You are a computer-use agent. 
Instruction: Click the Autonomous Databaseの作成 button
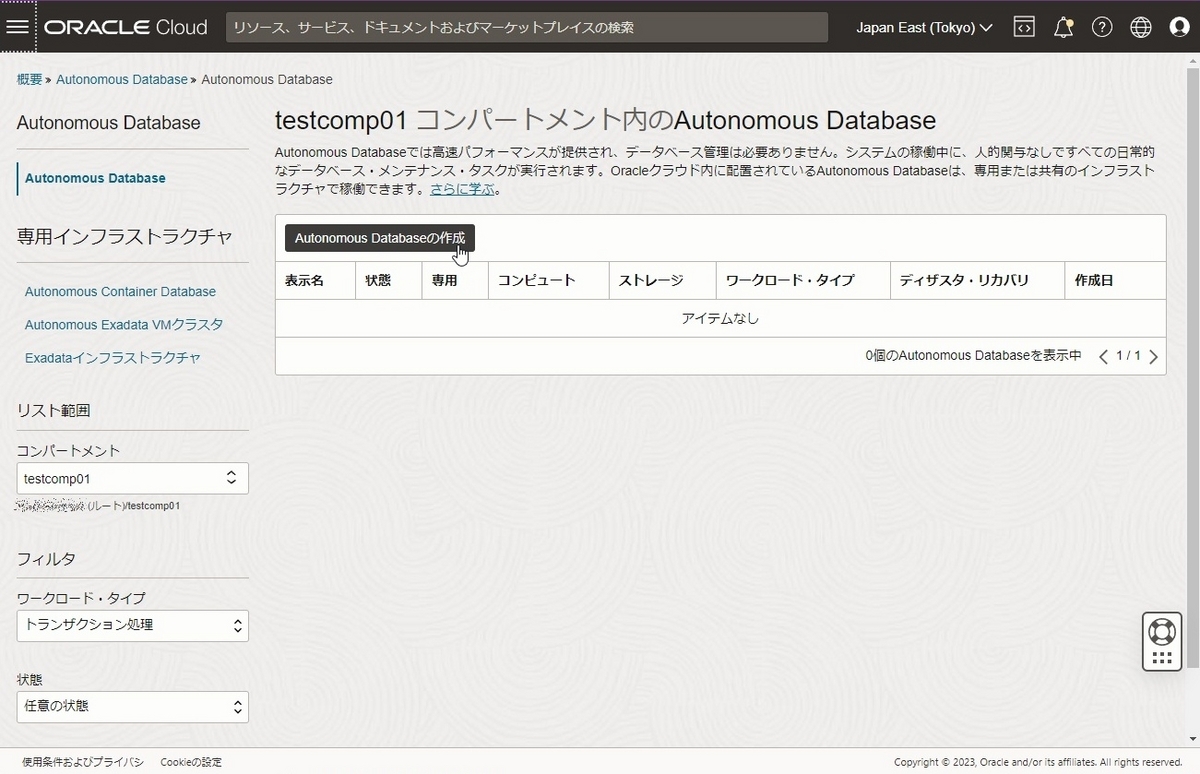point(378,238)
